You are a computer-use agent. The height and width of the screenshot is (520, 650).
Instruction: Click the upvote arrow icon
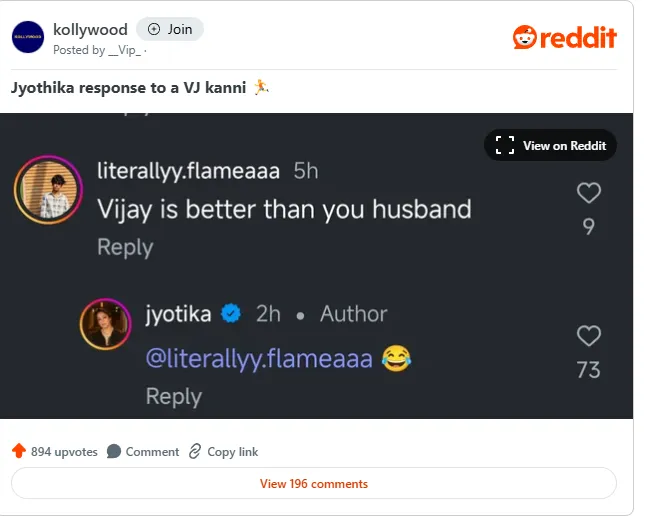point(18,452)
